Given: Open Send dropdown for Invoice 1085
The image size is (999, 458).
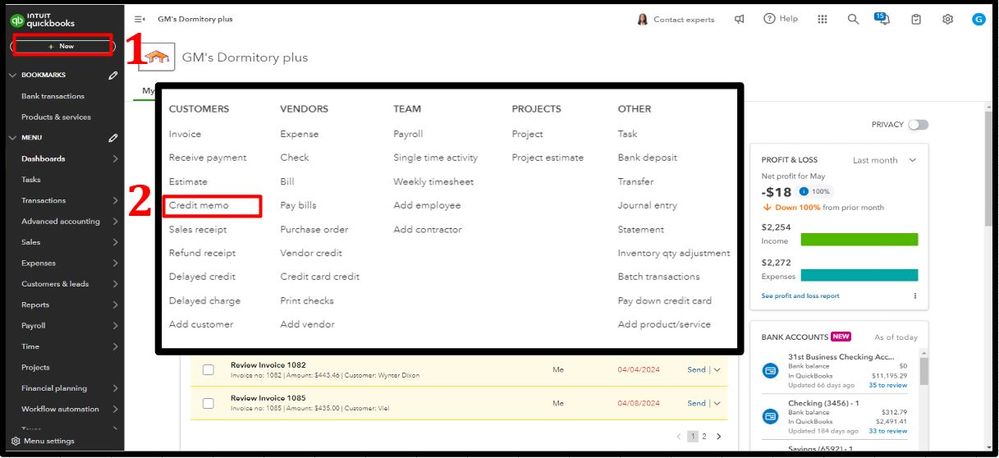Looking at the screenshot, I should tap(717, 403).
